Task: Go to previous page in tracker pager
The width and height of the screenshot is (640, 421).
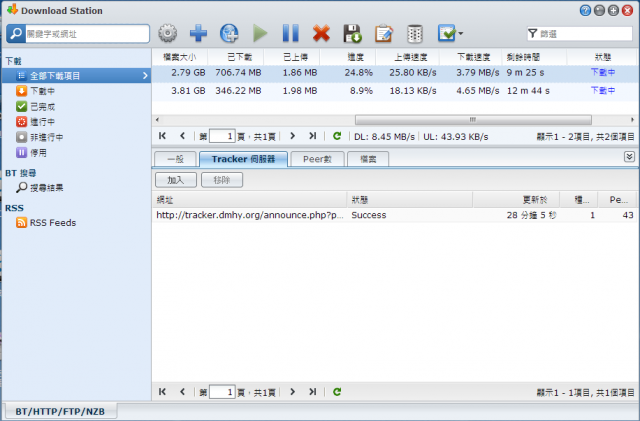Action: coord(182,392)
